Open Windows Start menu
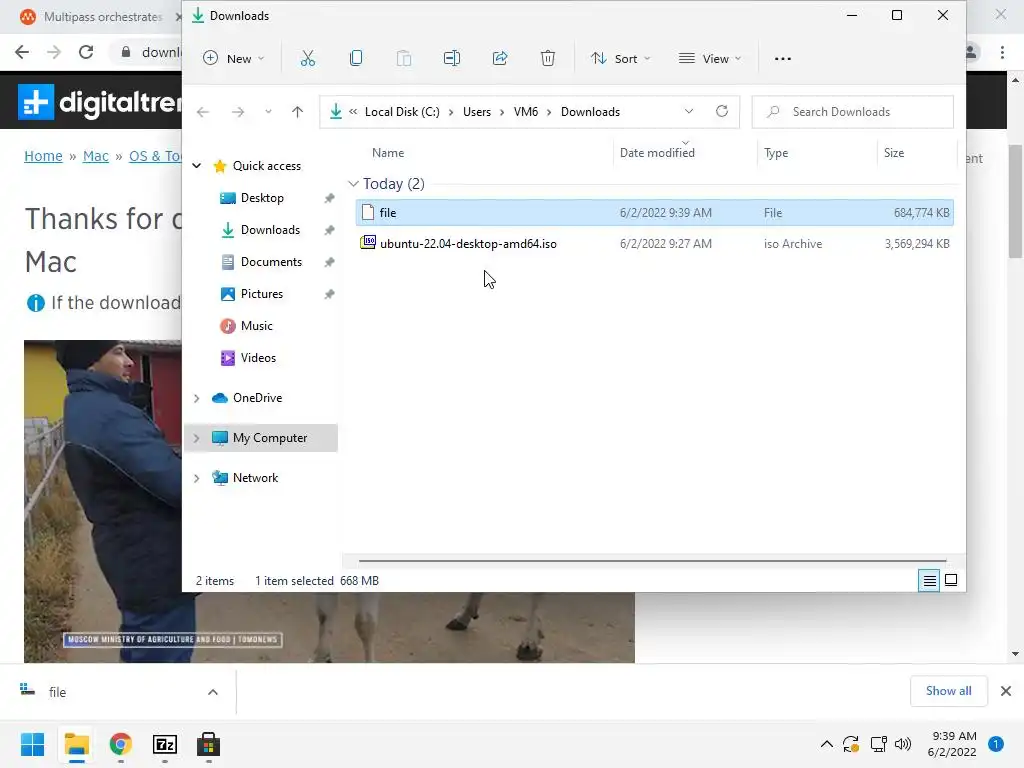 (32, 744)
